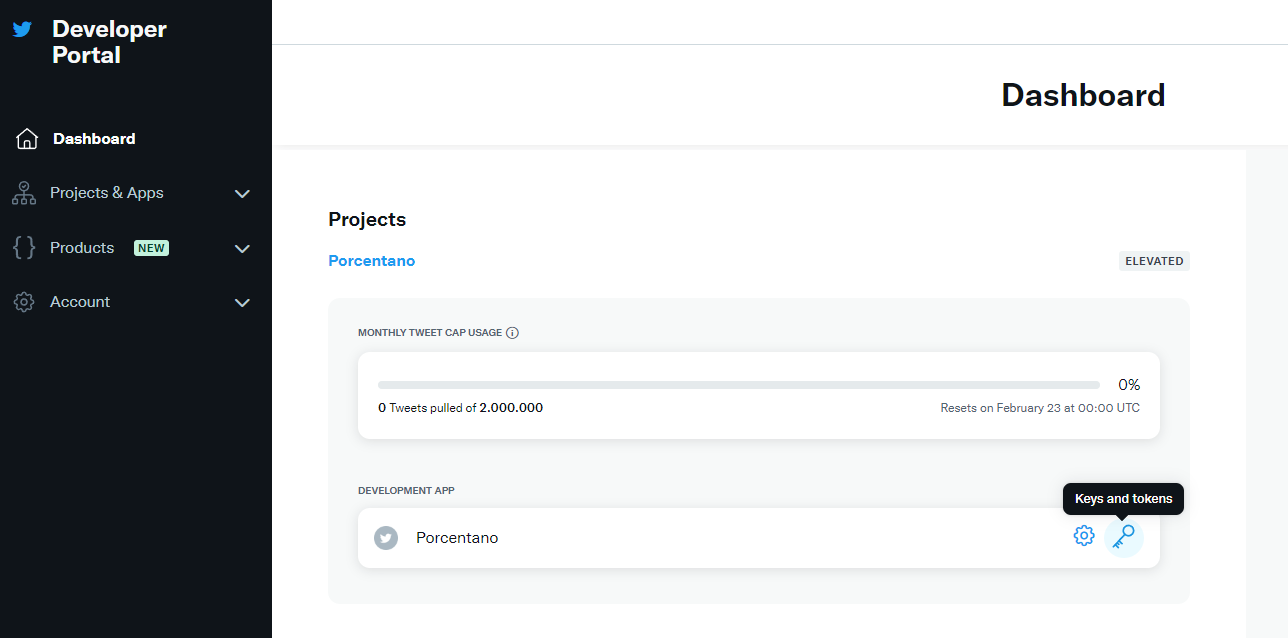Open the Porcentano project link
This screenshot has height=638, width=1288.
371,261
